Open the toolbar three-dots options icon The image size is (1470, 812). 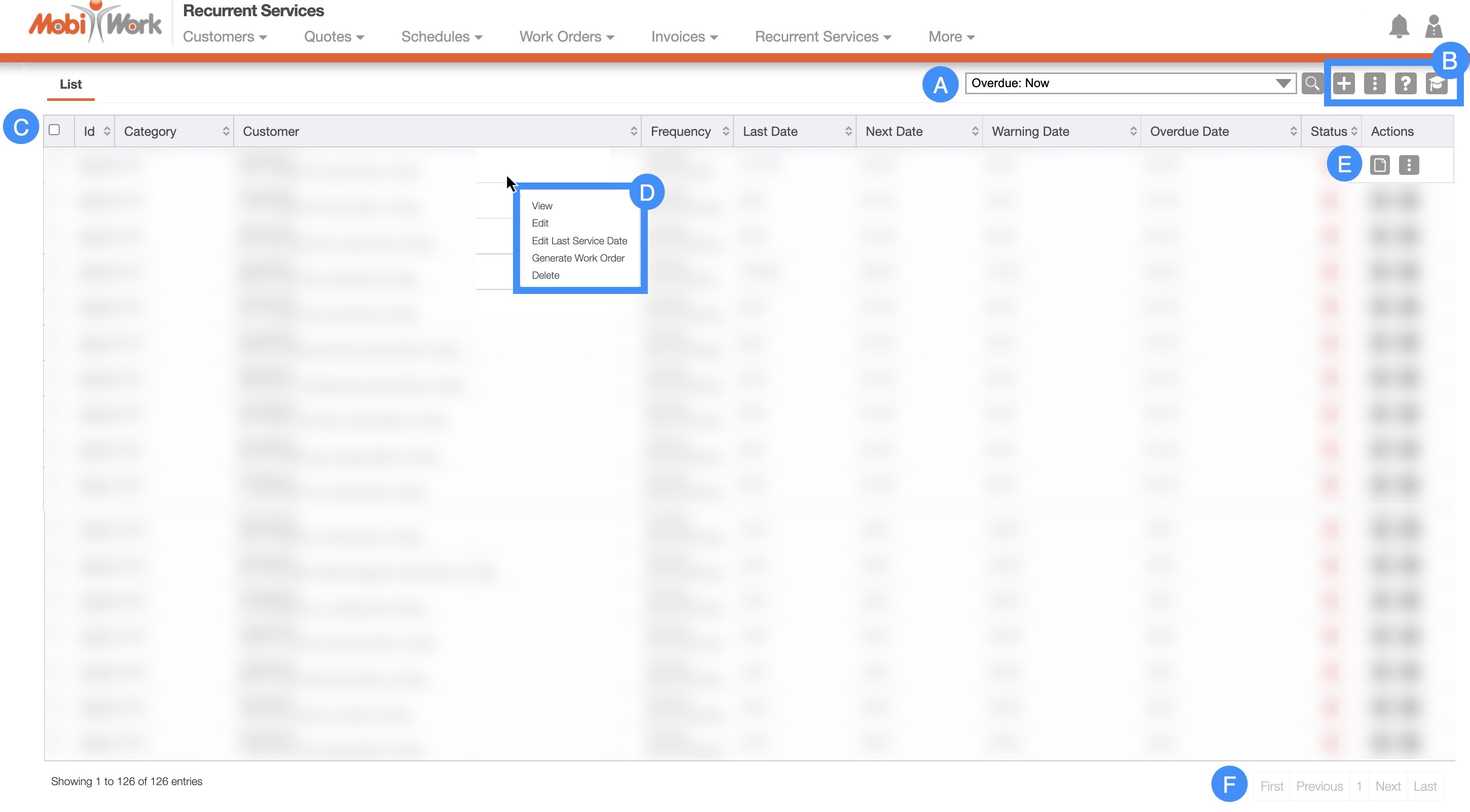tap(1375, 83)
